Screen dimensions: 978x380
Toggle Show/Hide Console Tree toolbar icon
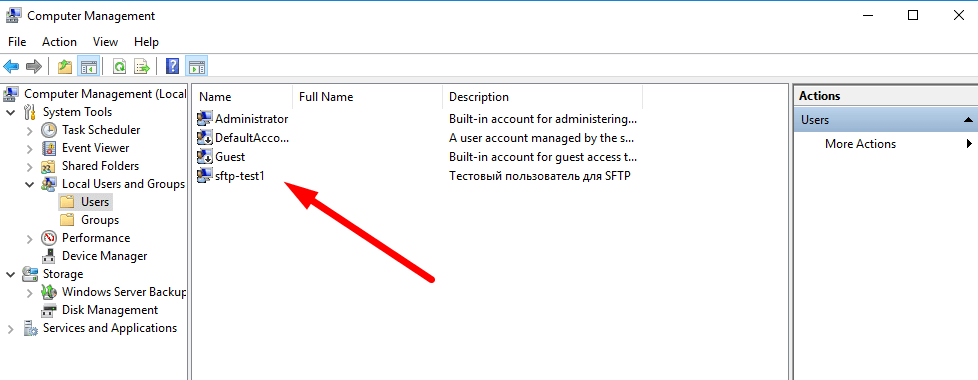[88, 66]
